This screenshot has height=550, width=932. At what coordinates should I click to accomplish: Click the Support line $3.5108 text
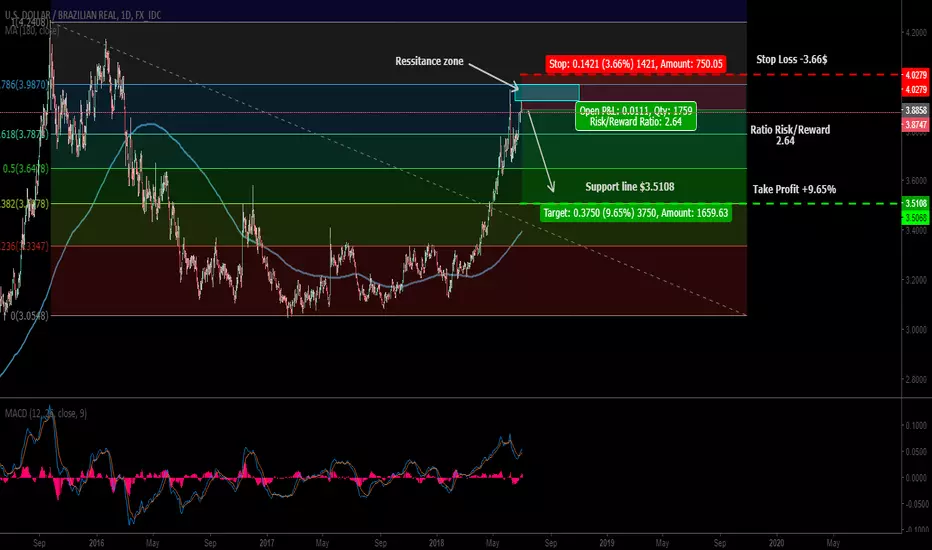pyautogui.click(x=629, y=187)
